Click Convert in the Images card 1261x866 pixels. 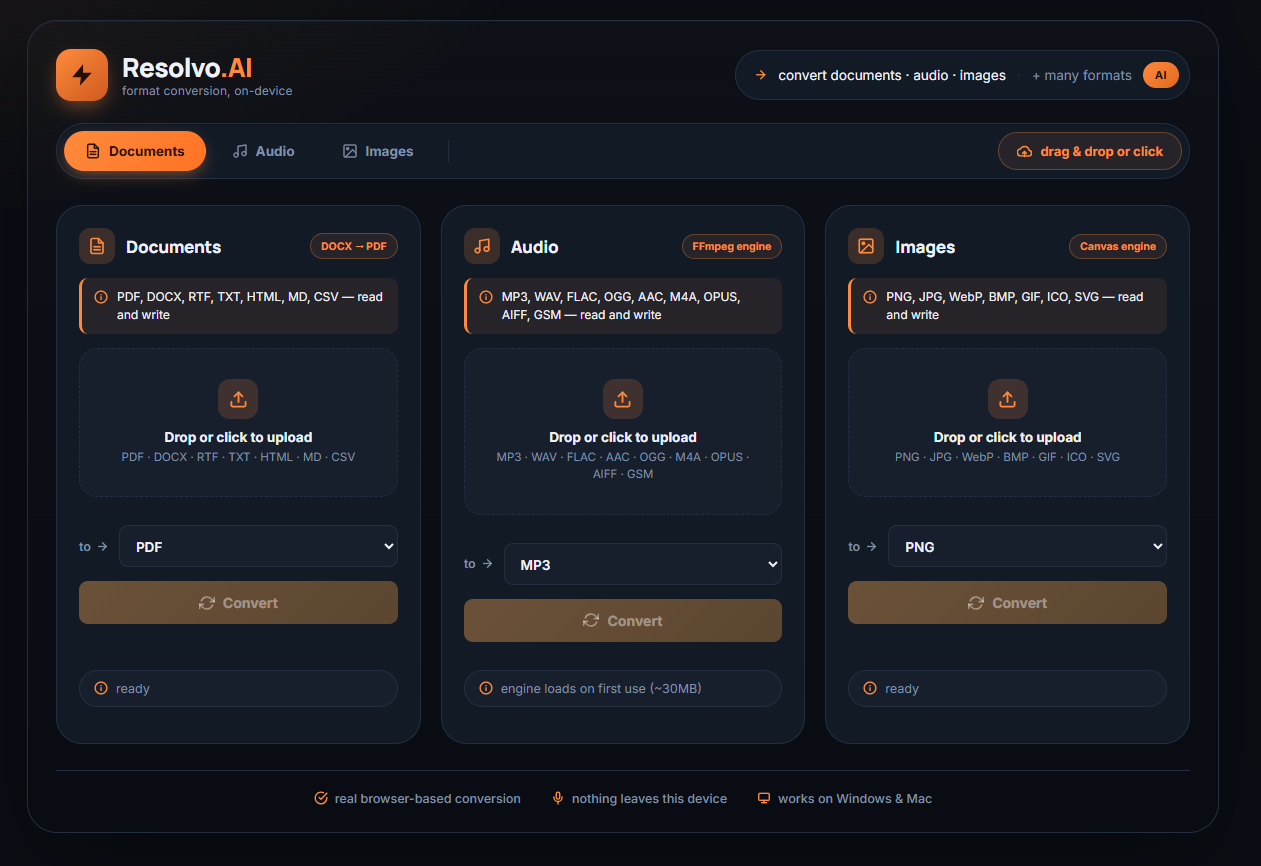[1007, 603]
